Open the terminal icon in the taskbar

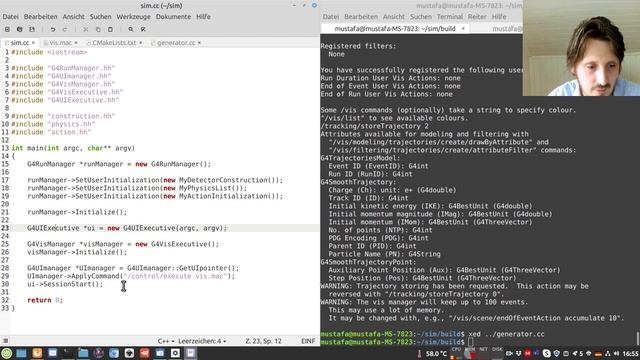point(68,353)
